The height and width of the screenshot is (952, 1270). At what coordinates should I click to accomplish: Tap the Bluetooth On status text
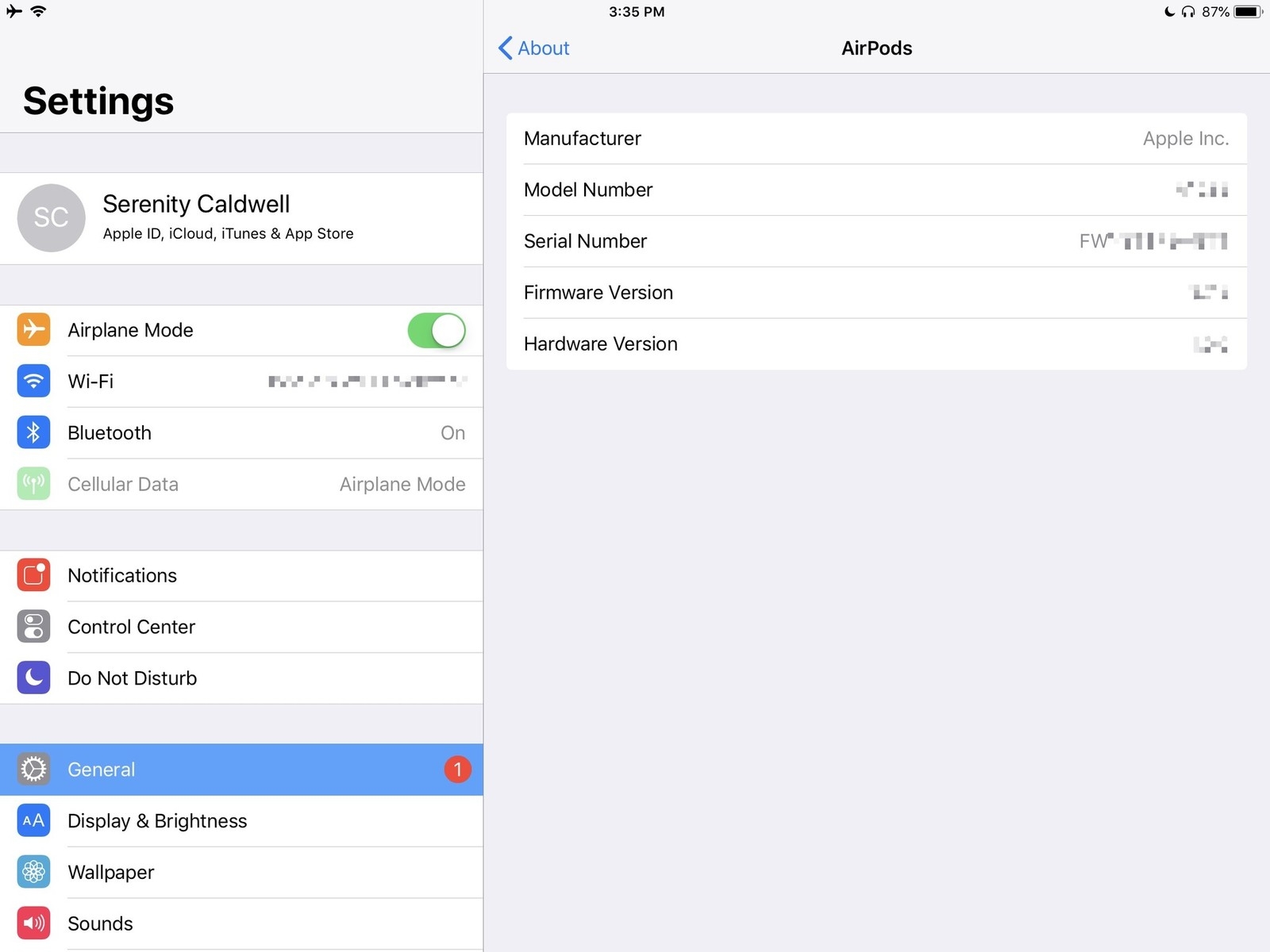[452, 432]
